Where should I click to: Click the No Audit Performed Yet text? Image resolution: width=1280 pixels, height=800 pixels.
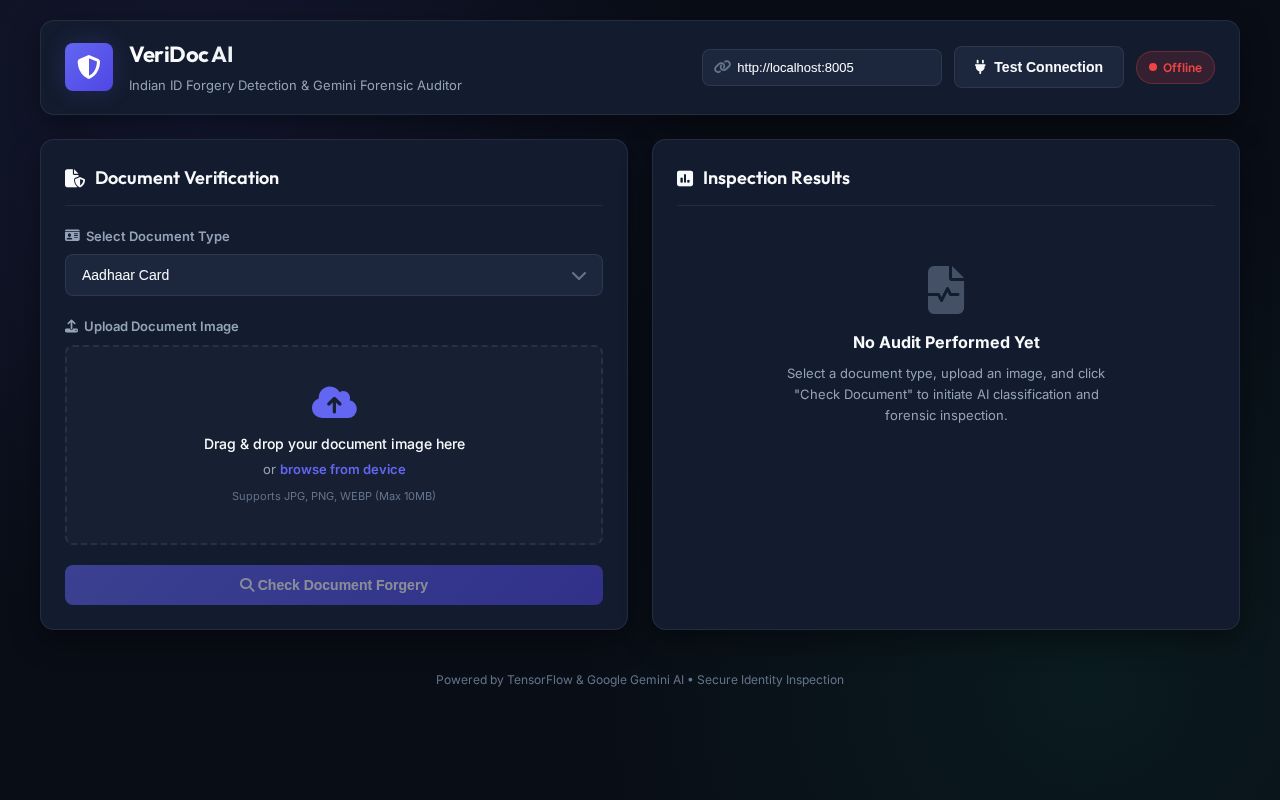pyautogui.click(x=946, y=342)
